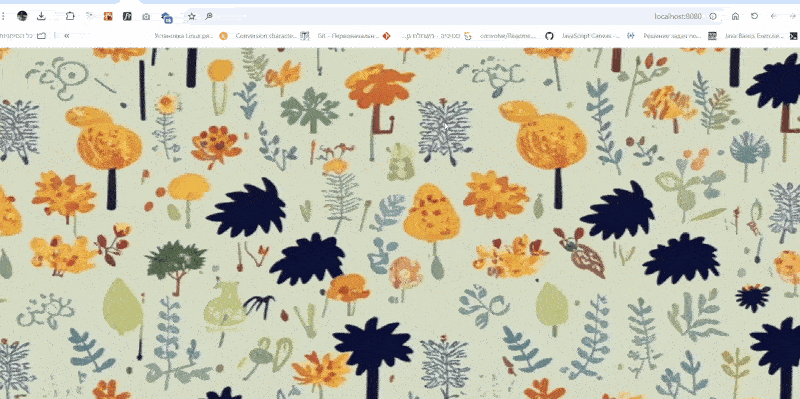Navigate with the faded right-pointing arrow at the edge

pyautogui.click(x=792, y=16)
